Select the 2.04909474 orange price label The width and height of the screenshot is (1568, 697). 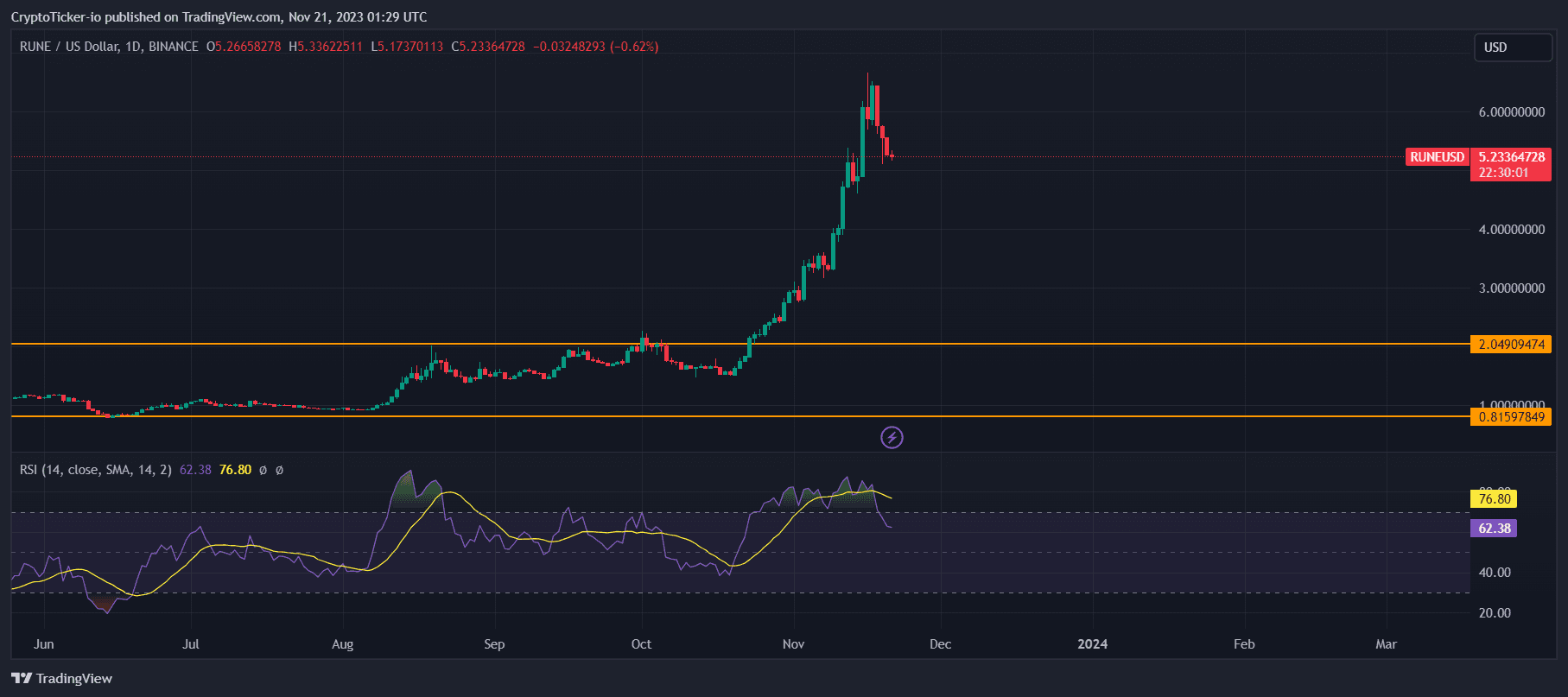point(1511,345)
